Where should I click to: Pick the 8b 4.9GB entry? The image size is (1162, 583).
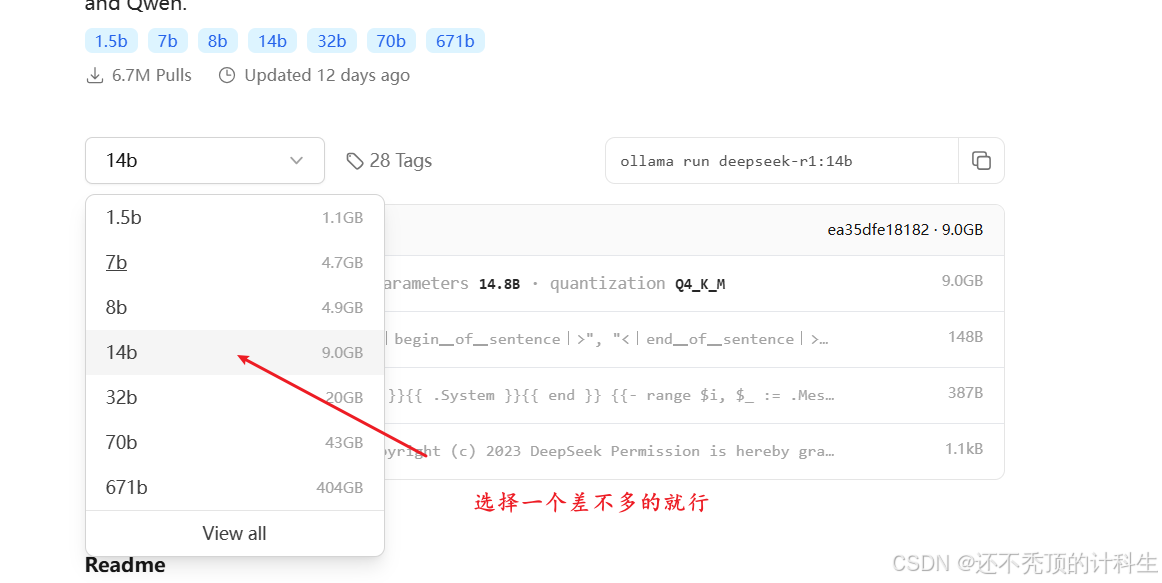pyautogui.click(x=235, y=307)
